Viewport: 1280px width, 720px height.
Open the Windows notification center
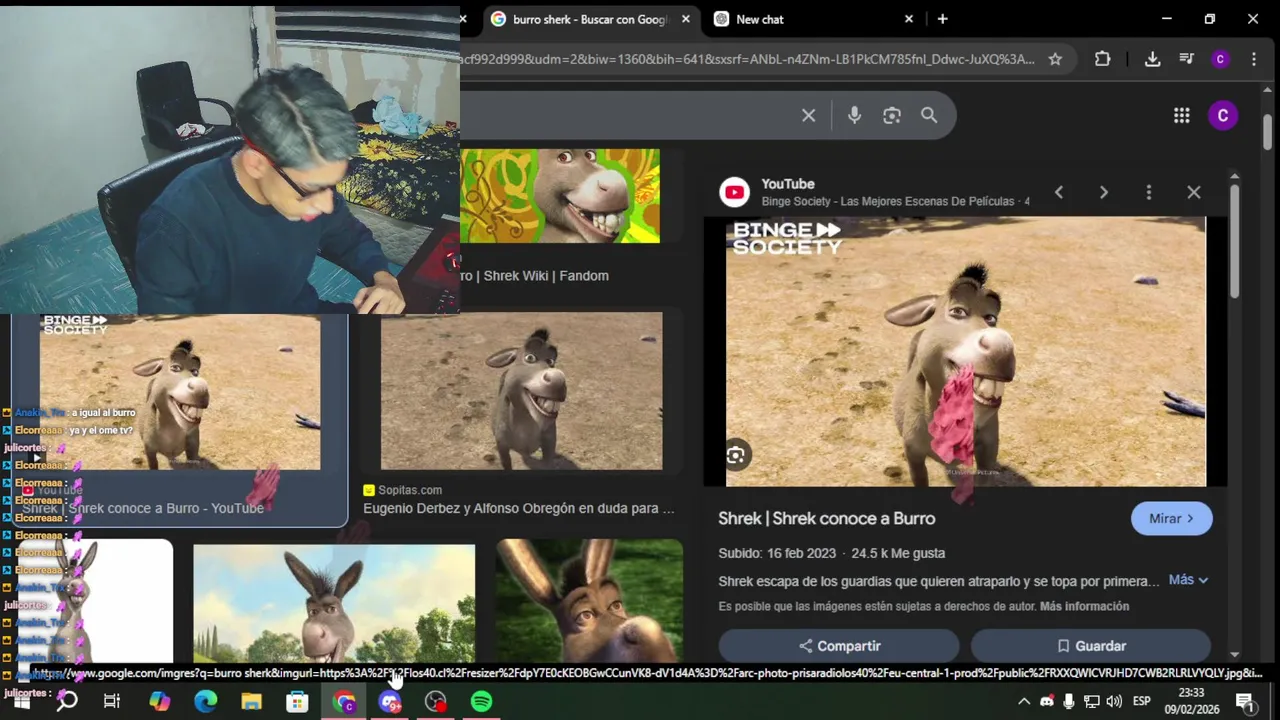1245,702
